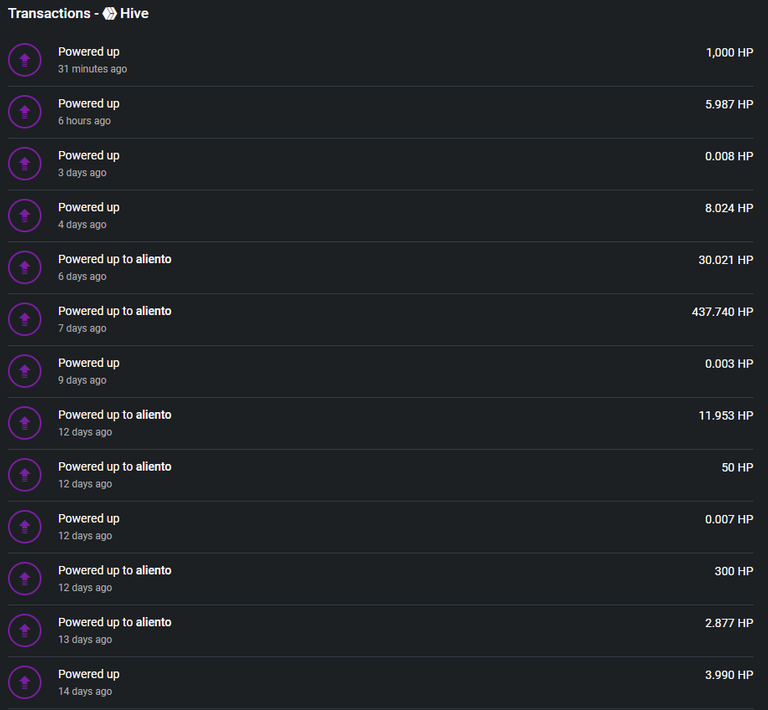
Task: Open the aliento link in the 437.740 HP row
Action: [153, 311]
